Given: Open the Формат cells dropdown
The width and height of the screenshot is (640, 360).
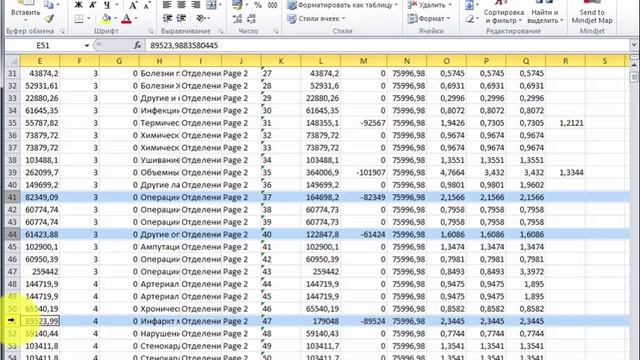Looking at the screenshot, I should [x=429, y=18].
